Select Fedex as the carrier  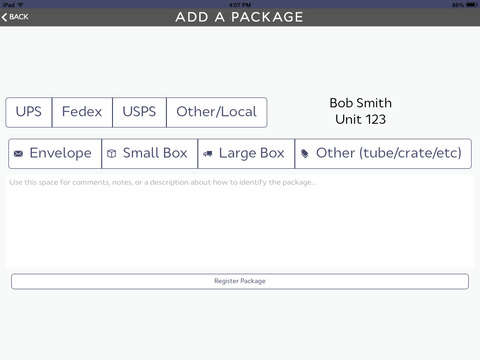pyautogui.click(x=82, y=112)
